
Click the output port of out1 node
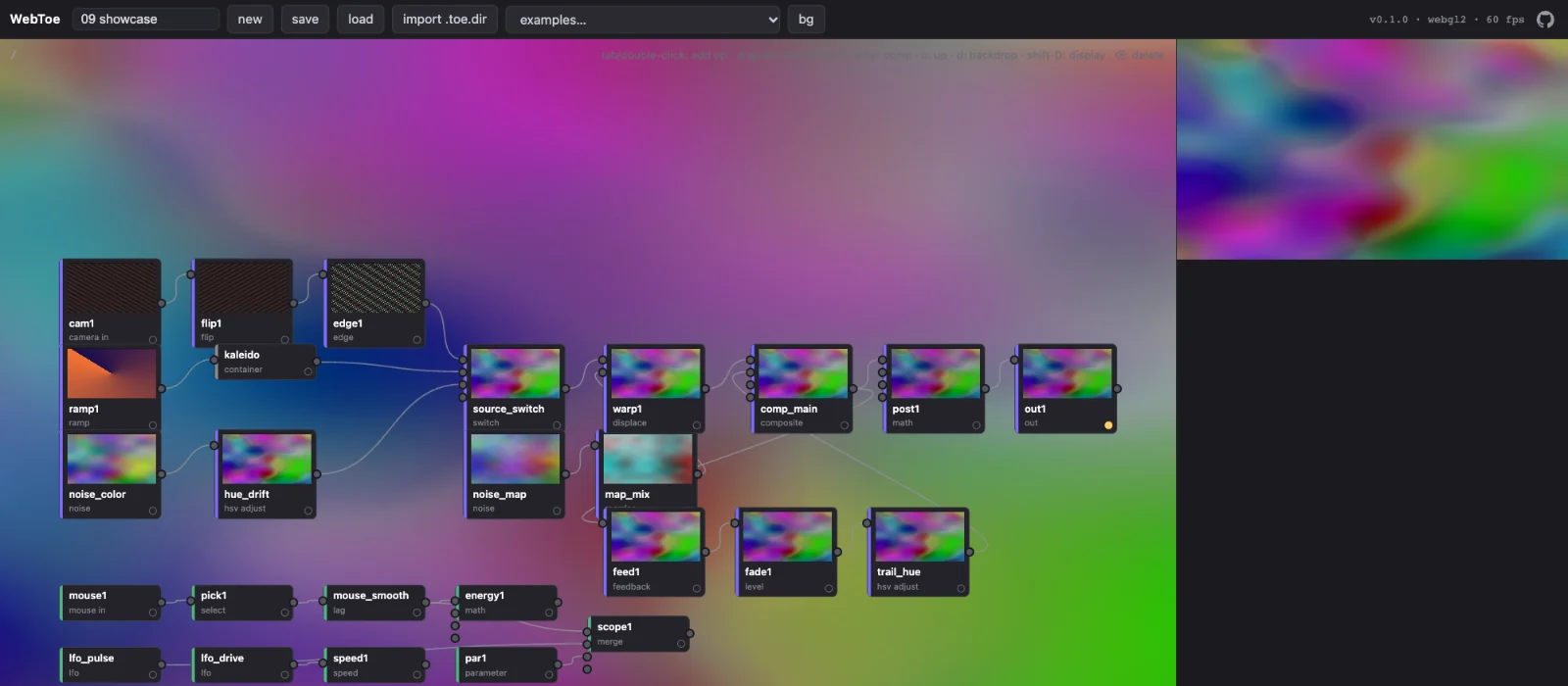pyautogui.click(x=1117, y=389)
